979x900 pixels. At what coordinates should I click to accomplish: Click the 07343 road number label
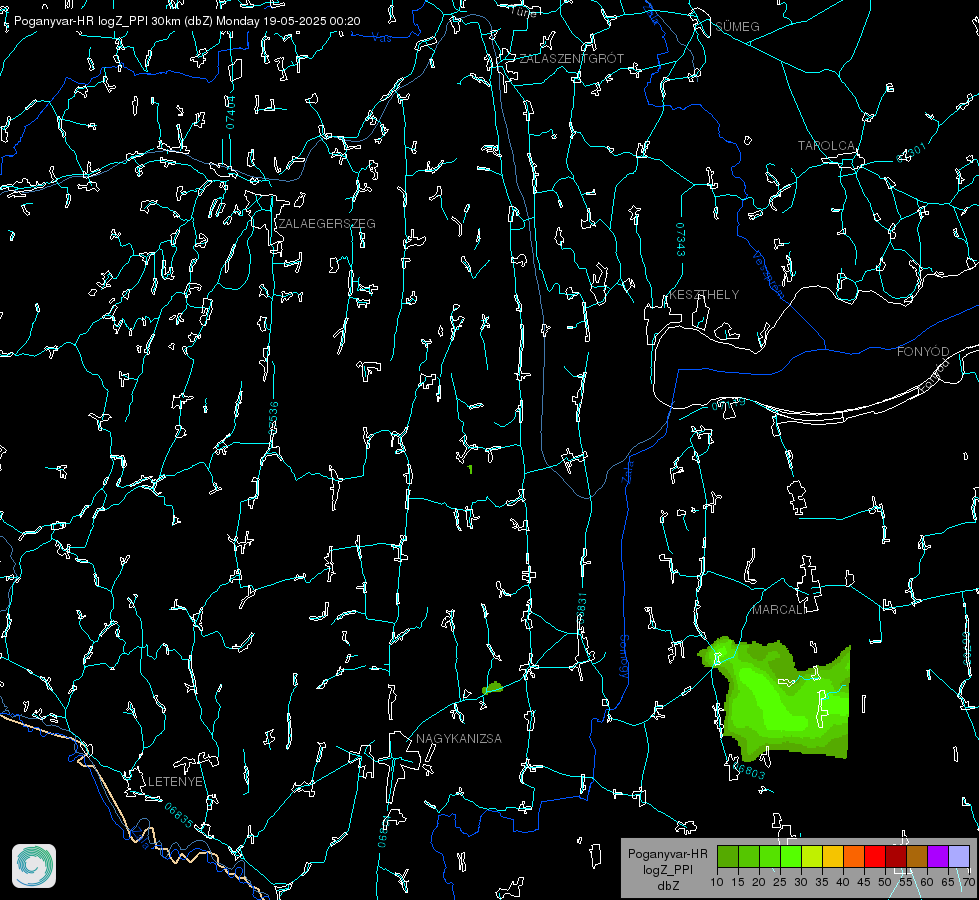click(681, 239)
